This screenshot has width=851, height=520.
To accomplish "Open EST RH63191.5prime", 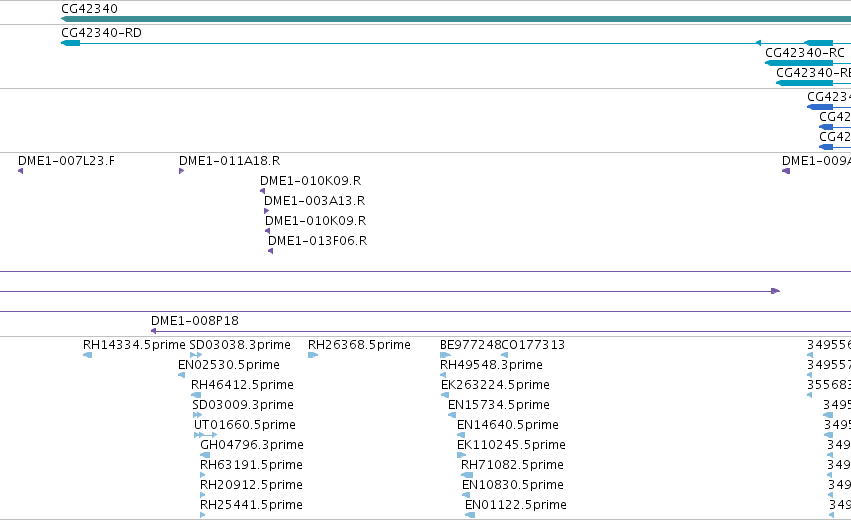I will coord(251,465).
